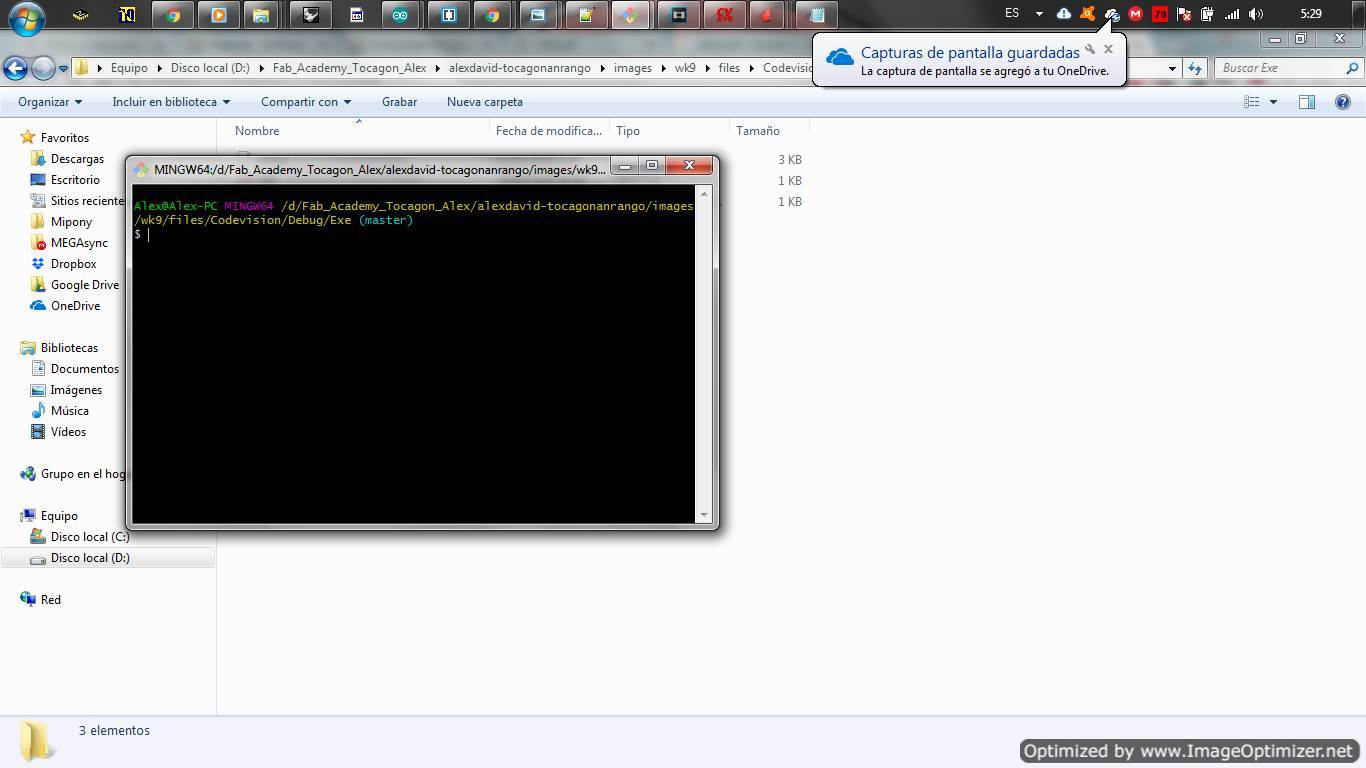1366x768 pixels.
Task: Open the Música library
Action: (x=69, y=411)
